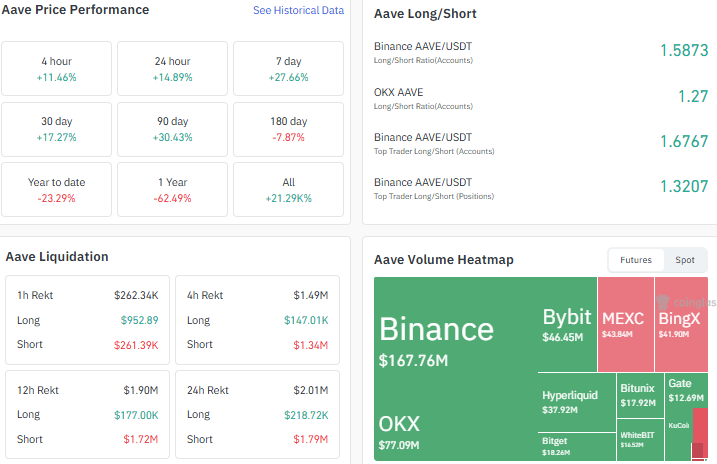Click Top Trader Long/Short (Positions) label
717x464 pixels.
434,196
